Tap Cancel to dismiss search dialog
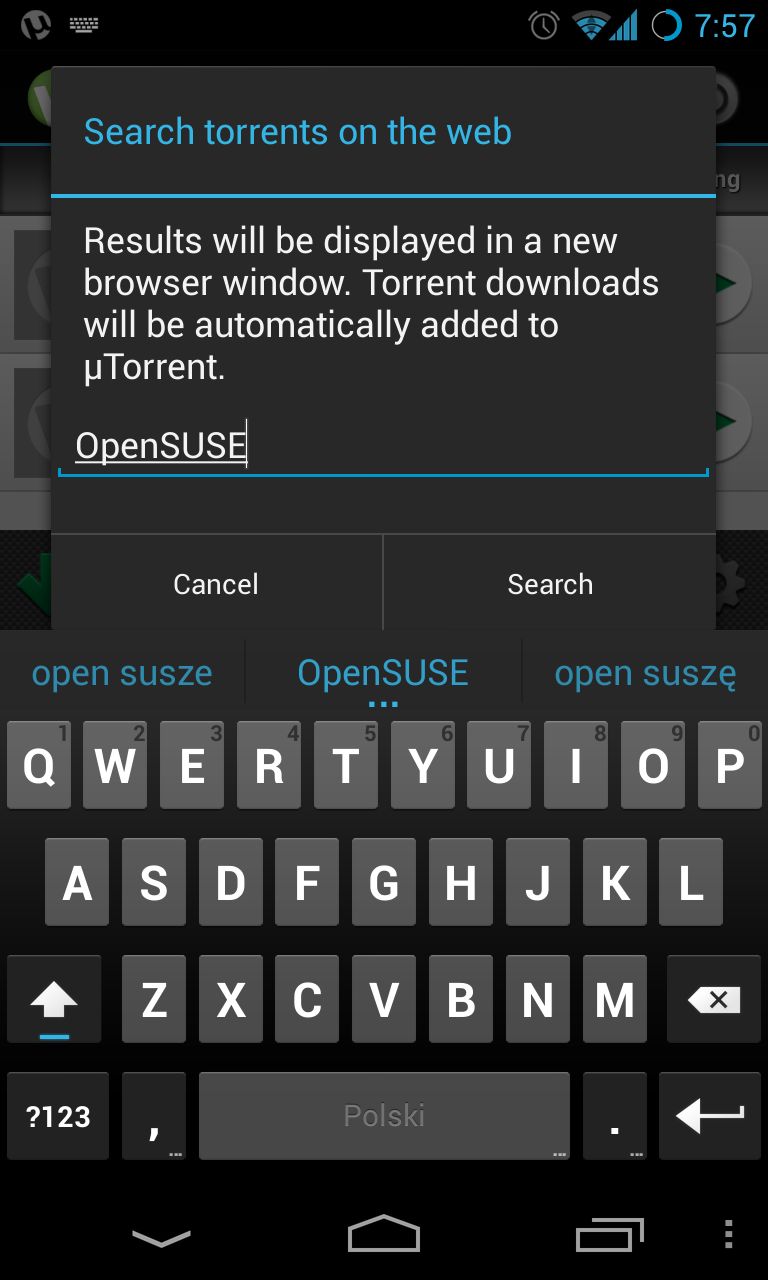 point(216,584)
